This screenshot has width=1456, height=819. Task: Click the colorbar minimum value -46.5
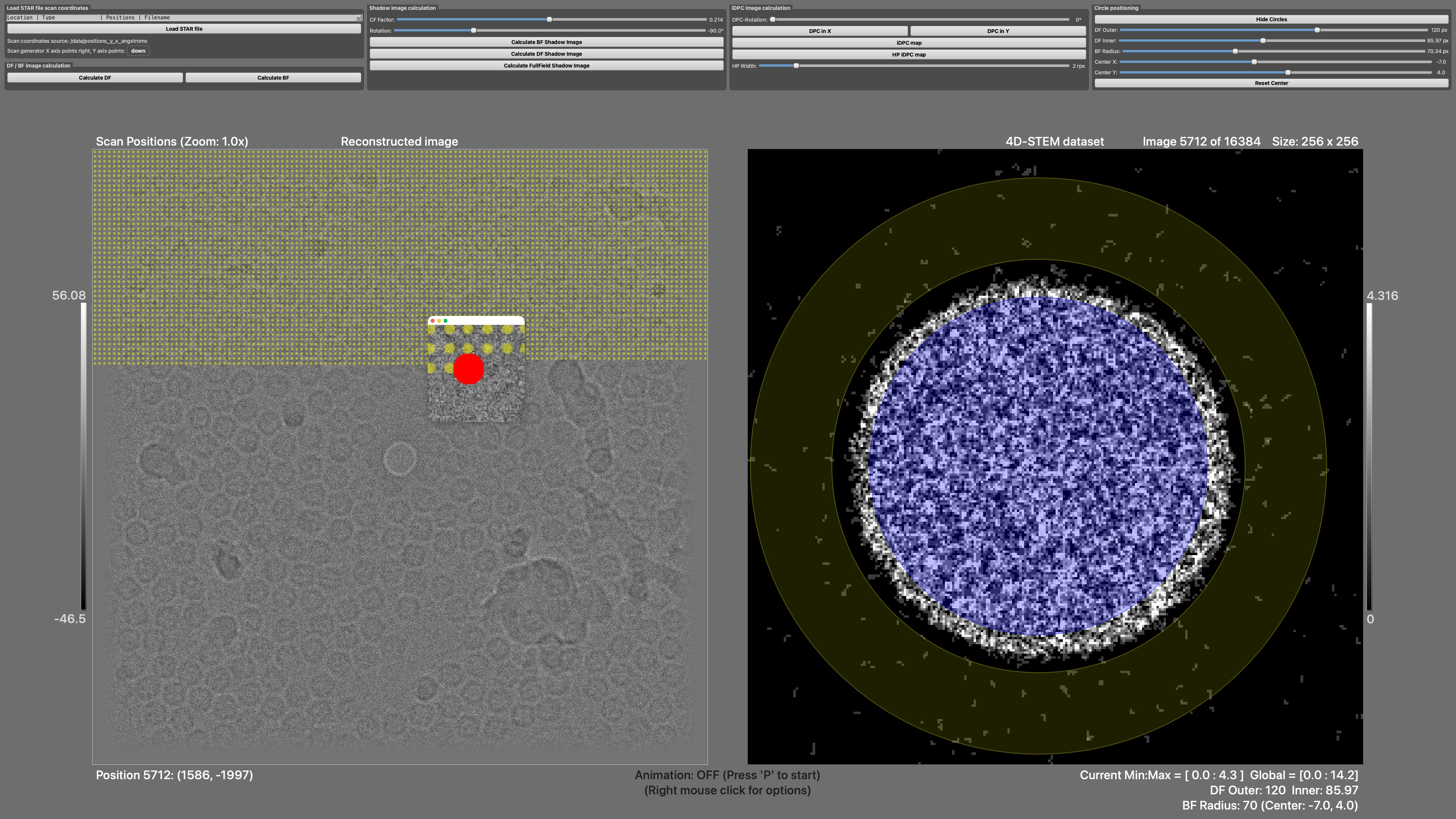coord(69,618)
